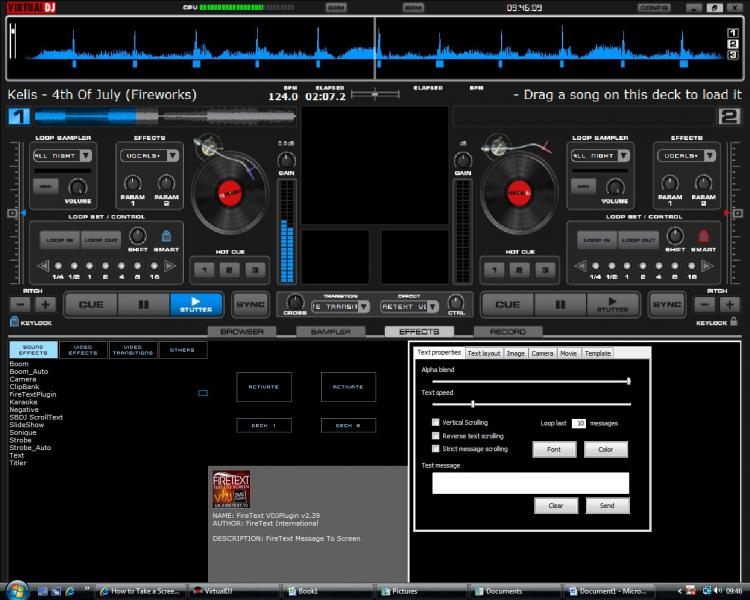Viewport: 750px width, 600px height.
Task: Enable the Vertical Scrolling checkbox
Action: (435, 423)
